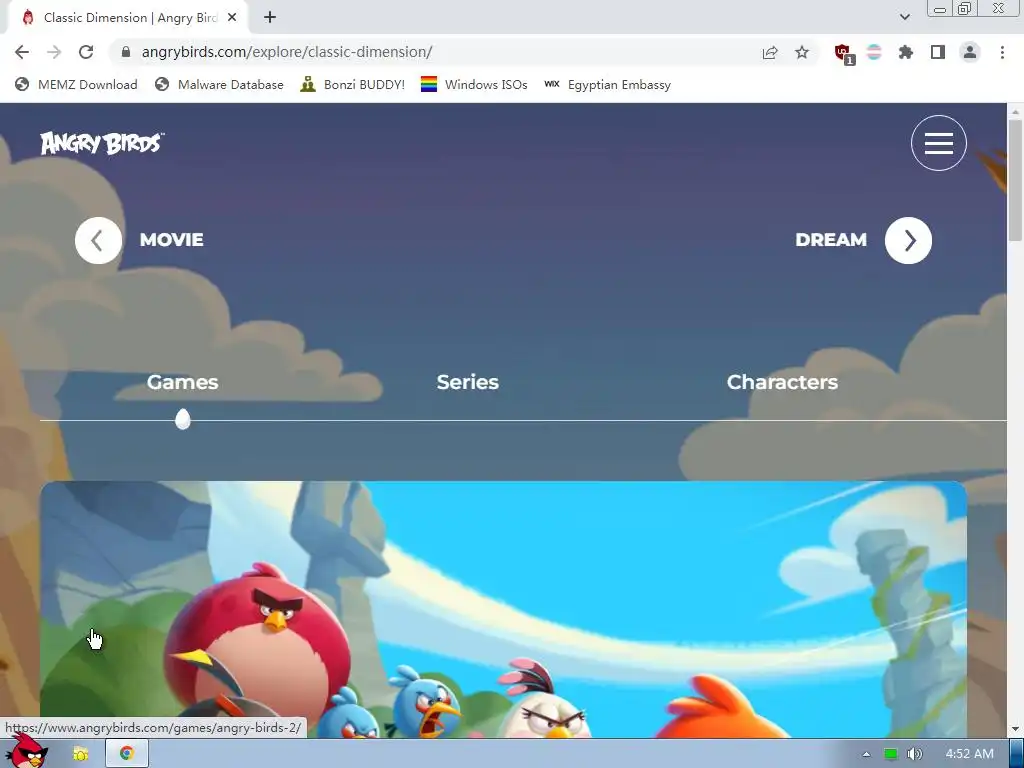
Task: Click the browser forward arrow
Action: [54, 52]
